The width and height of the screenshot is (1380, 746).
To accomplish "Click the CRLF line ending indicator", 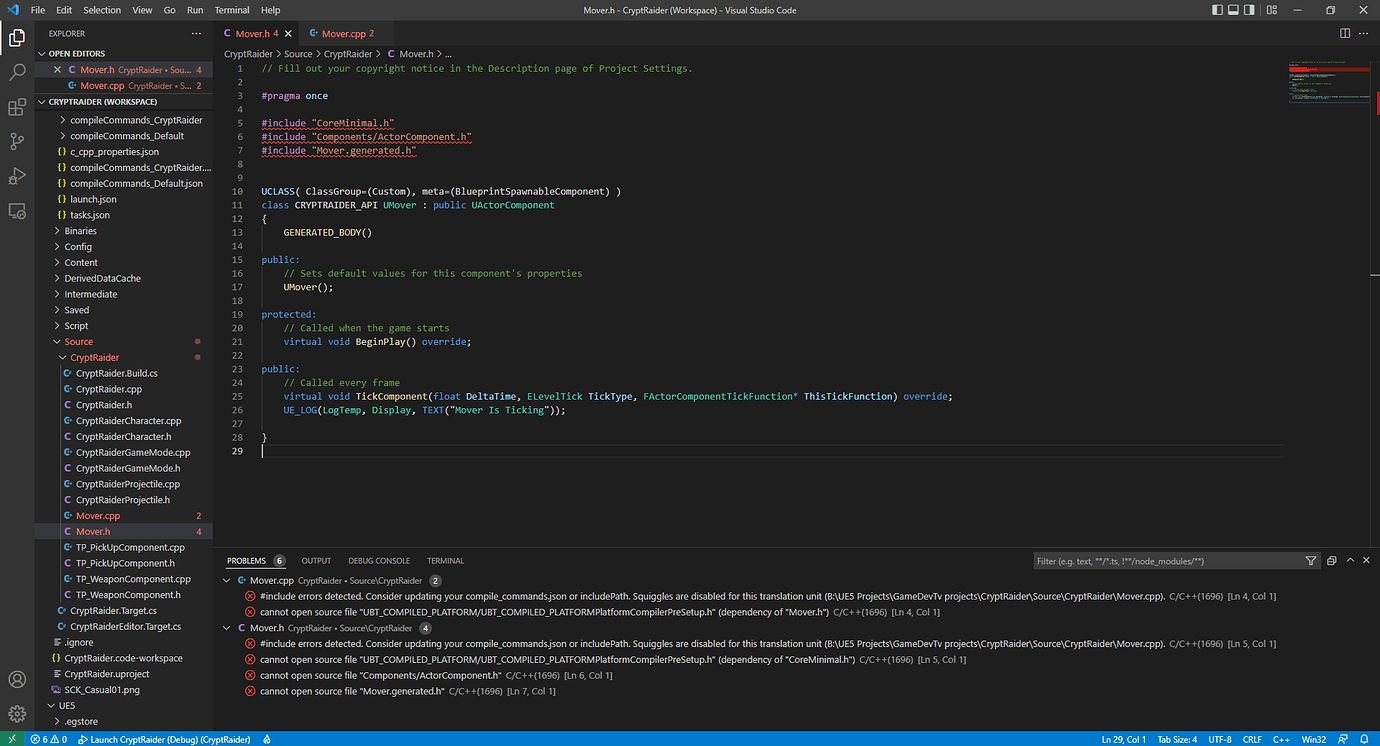I will pyautogui.click(x=1252, y=739).
